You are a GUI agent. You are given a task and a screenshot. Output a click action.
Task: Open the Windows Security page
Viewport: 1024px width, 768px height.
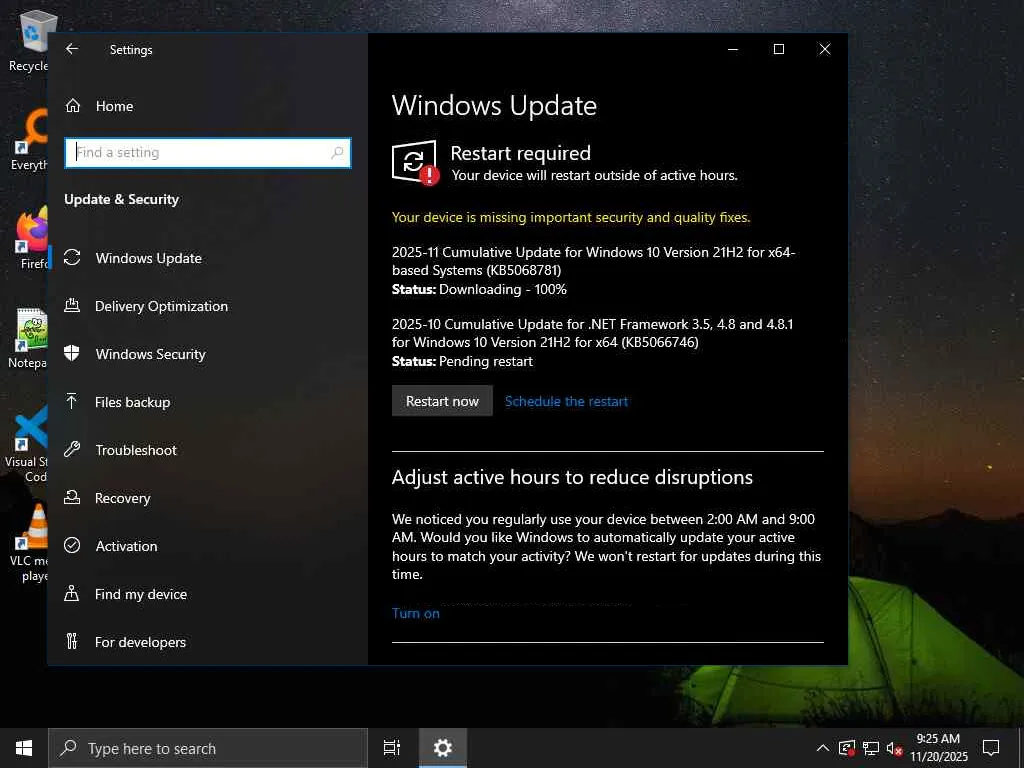pyautogui.click(x=150, y=353)
